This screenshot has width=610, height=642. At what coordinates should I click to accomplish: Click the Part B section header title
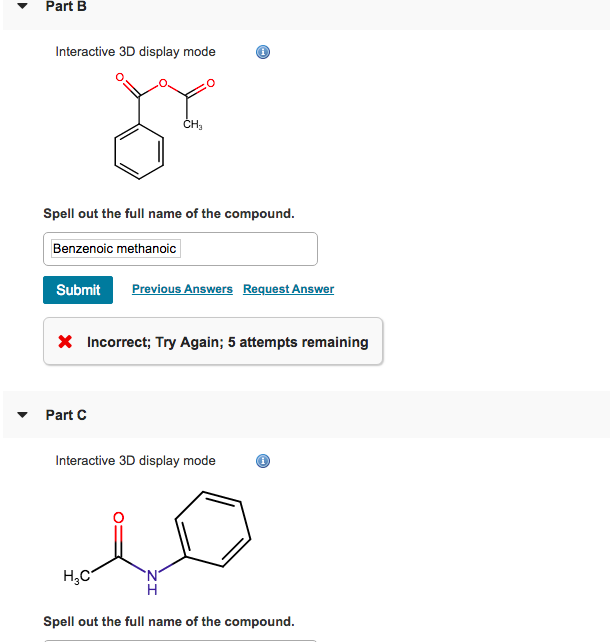click(x=66, y=6)
